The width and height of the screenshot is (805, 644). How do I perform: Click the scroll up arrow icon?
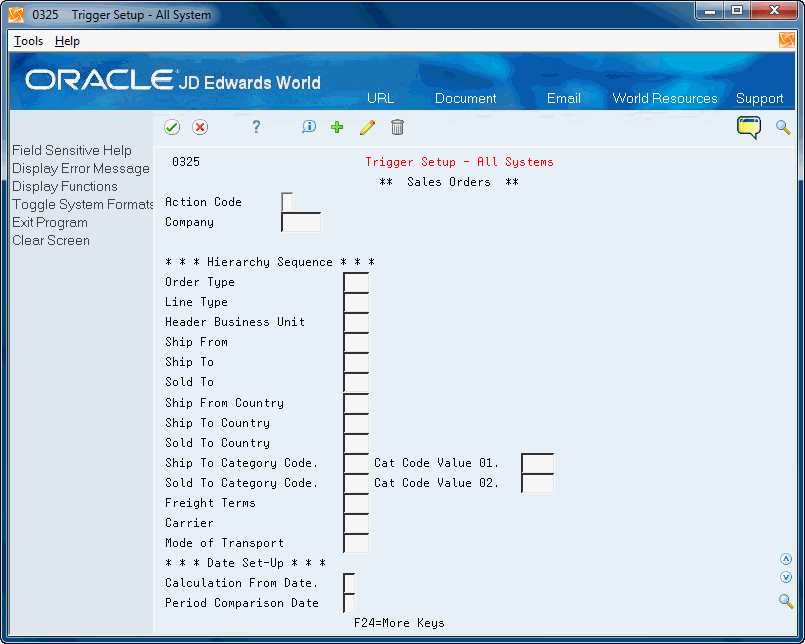(x=785, y=559)
